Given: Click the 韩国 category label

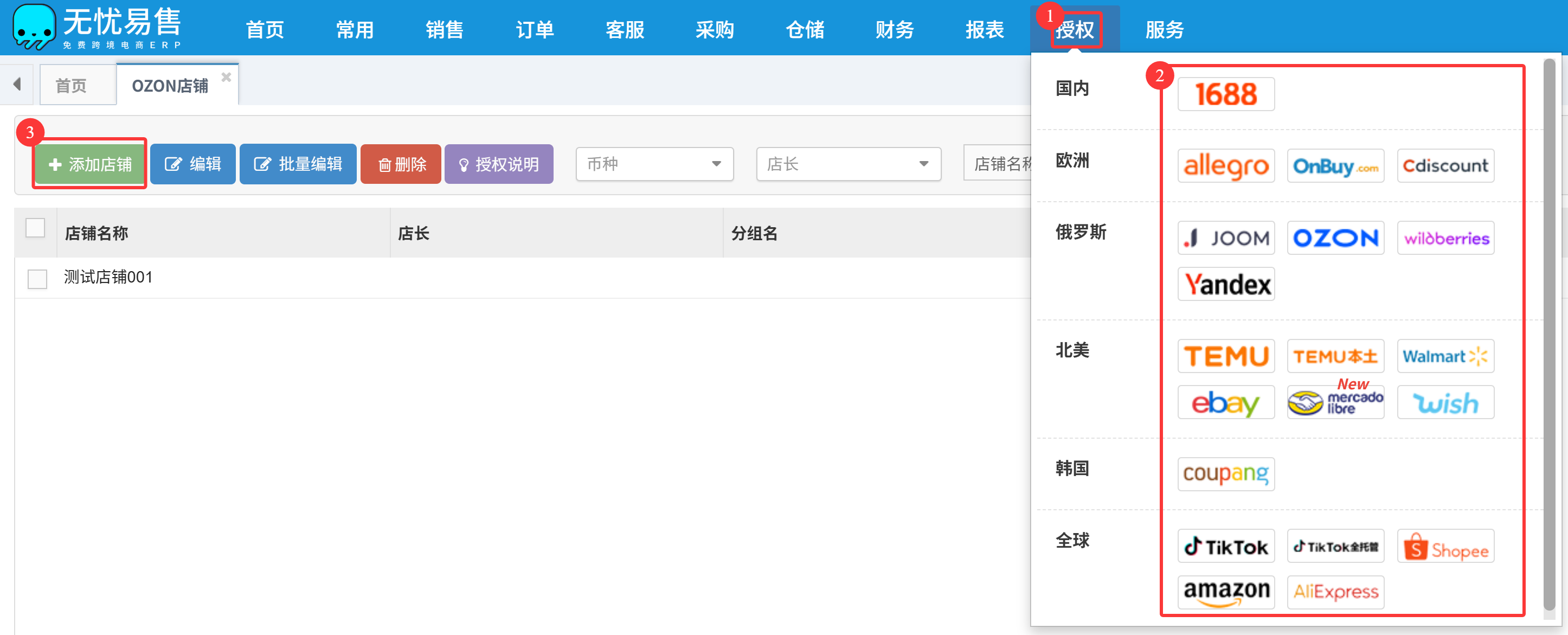Looking at the screenshot, I should tap(1072, 468).
